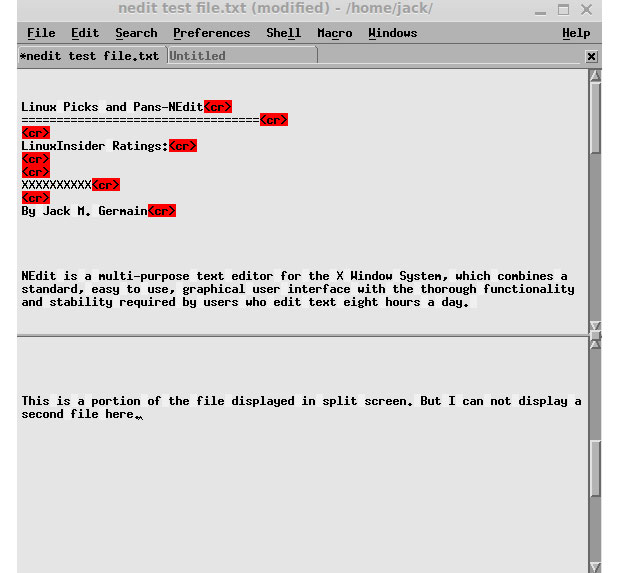The image size is (620, 573).
Task: Close the current tab with X button
Action: coord(592,57)
